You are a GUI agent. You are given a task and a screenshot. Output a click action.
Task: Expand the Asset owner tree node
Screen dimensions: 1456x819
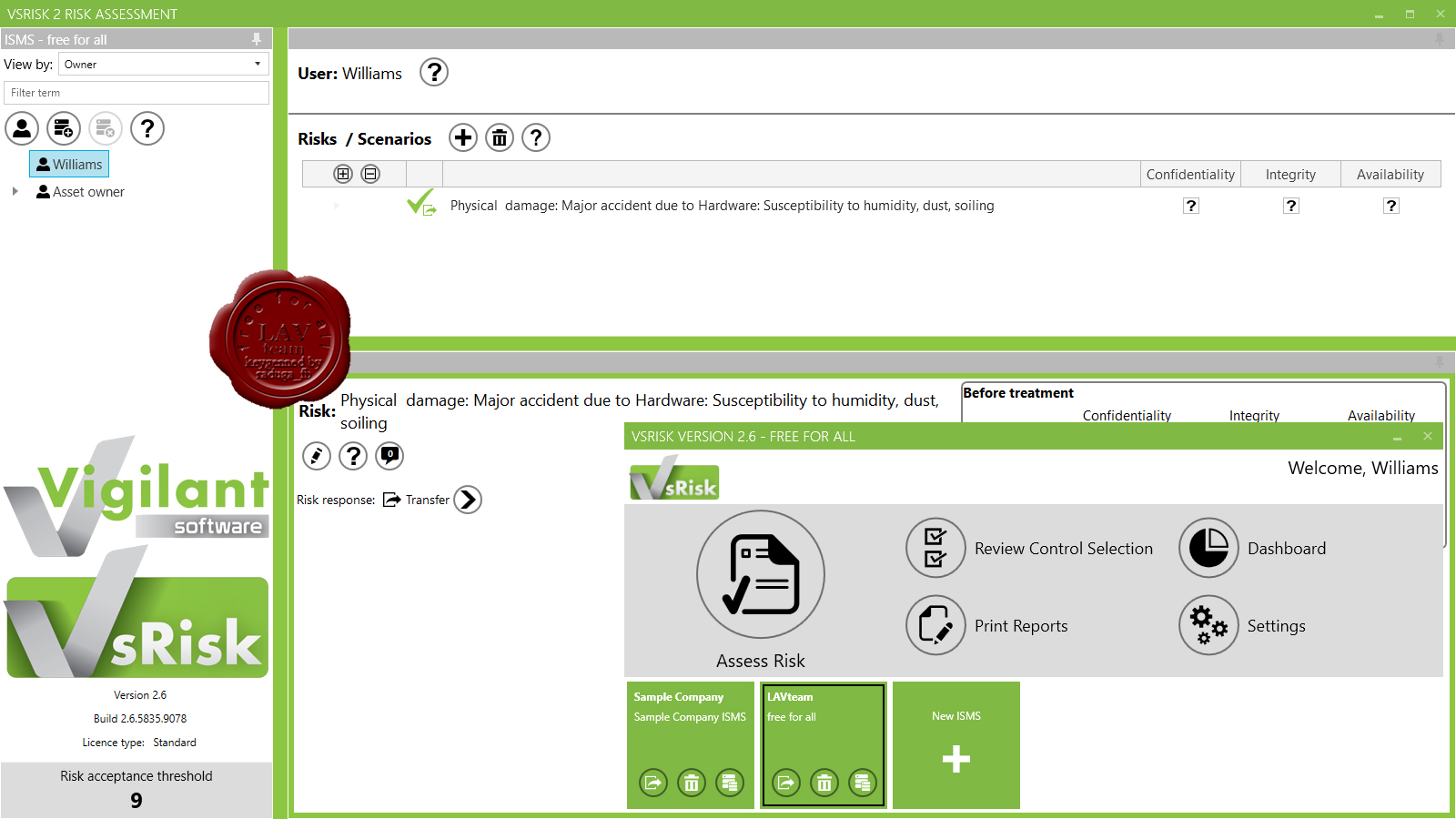(15, 191)
